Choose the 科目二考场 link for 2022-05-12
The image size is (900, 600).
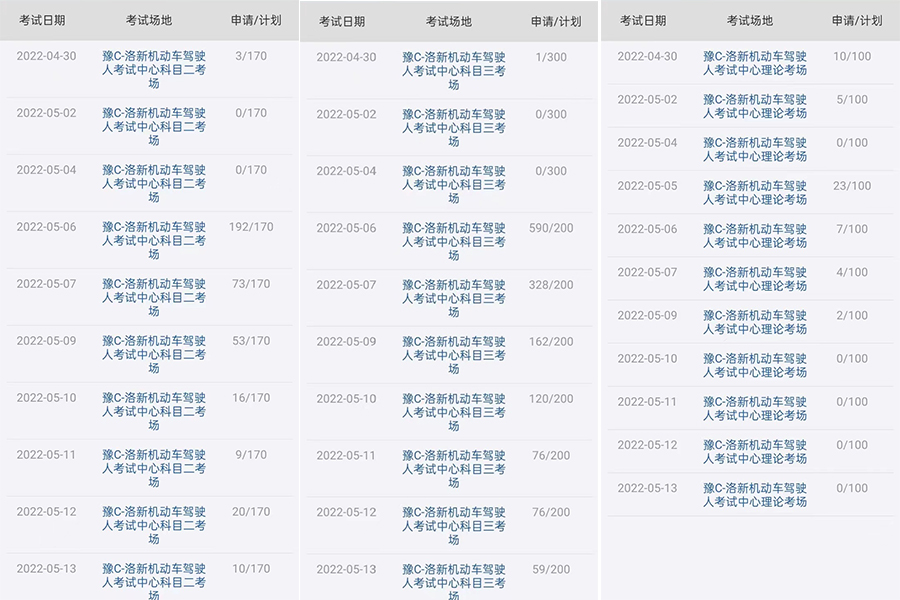pyautogui.click(x=154, y=525)
